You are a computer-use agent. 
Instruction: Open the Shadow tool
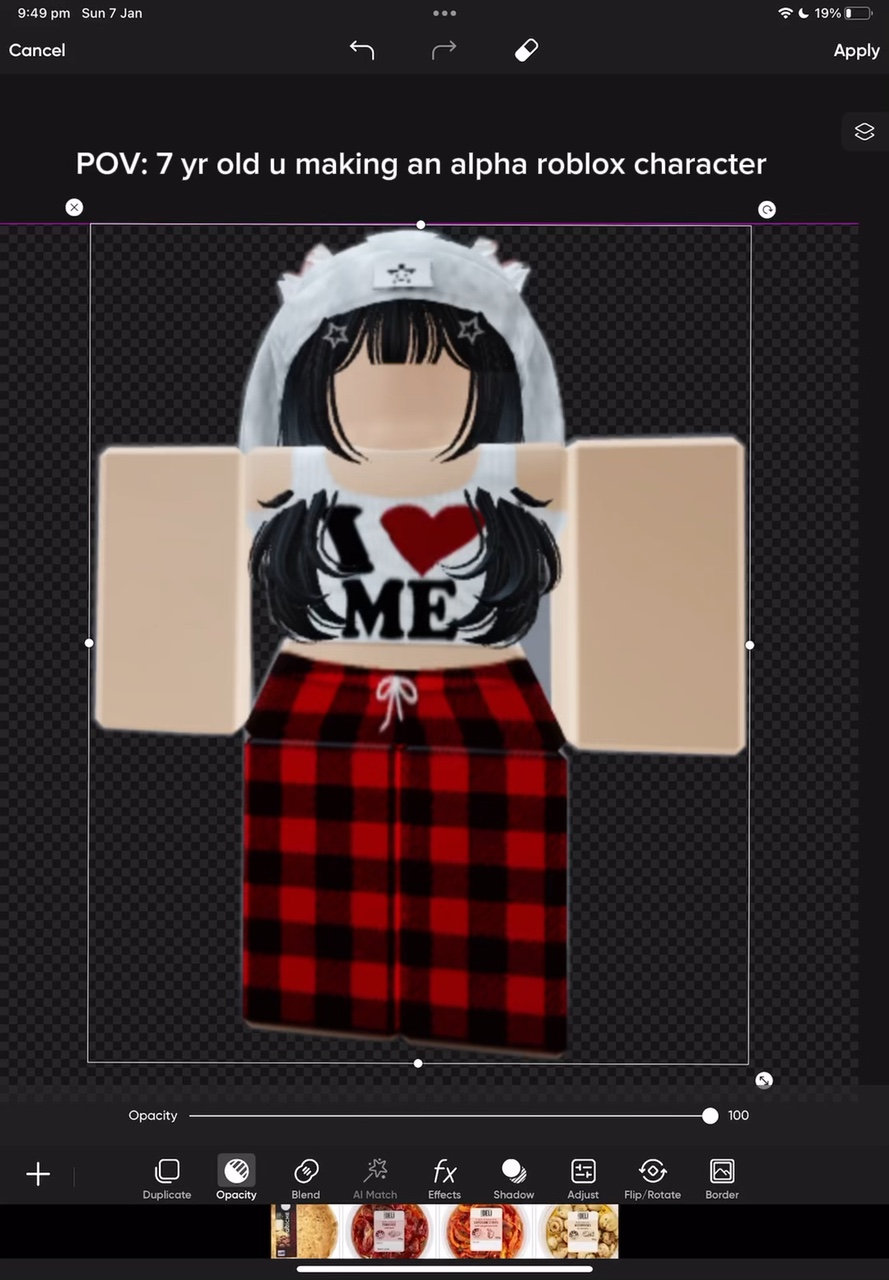pos(513,1178)
